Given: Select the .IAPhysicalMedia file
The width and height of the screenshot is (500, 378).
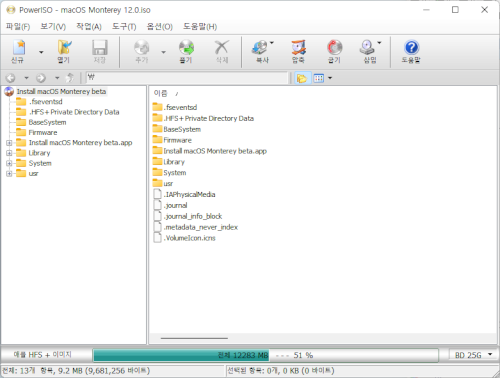Looking at the screenshot, I should pos(184,195).
